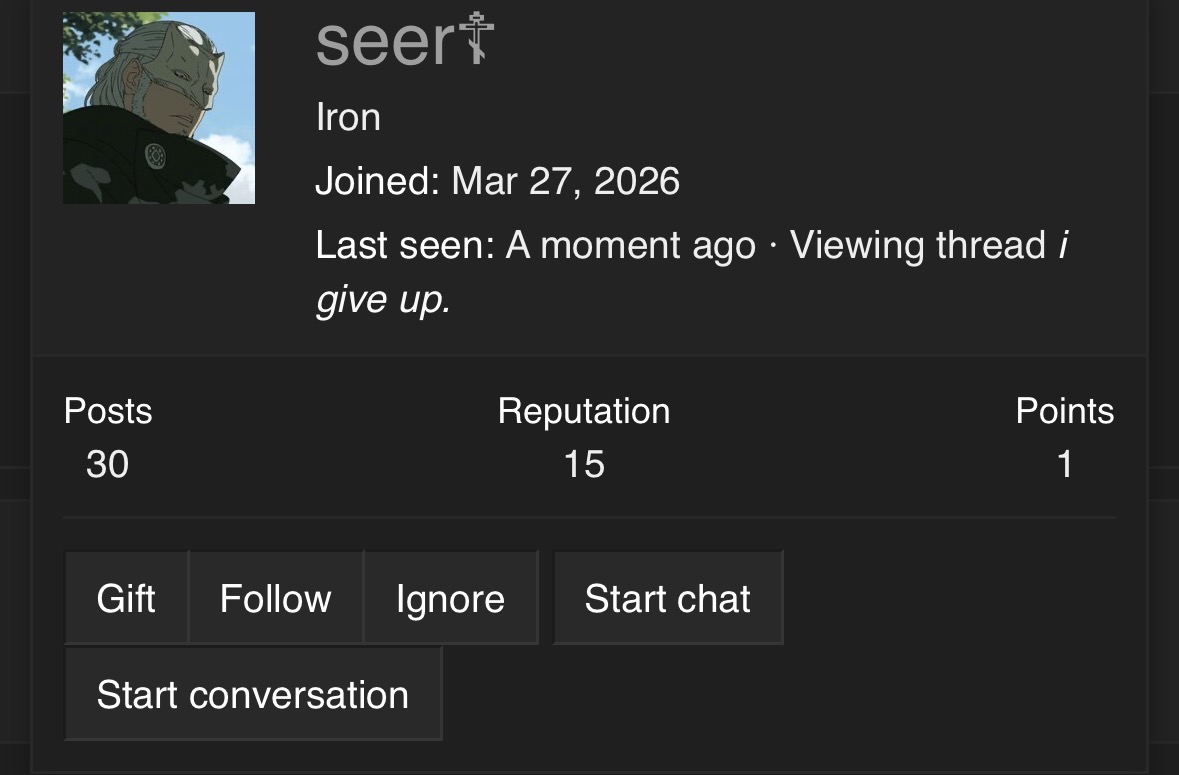Click the Posts label
The image size is (1179, 775).
click(x=108, y=411)
